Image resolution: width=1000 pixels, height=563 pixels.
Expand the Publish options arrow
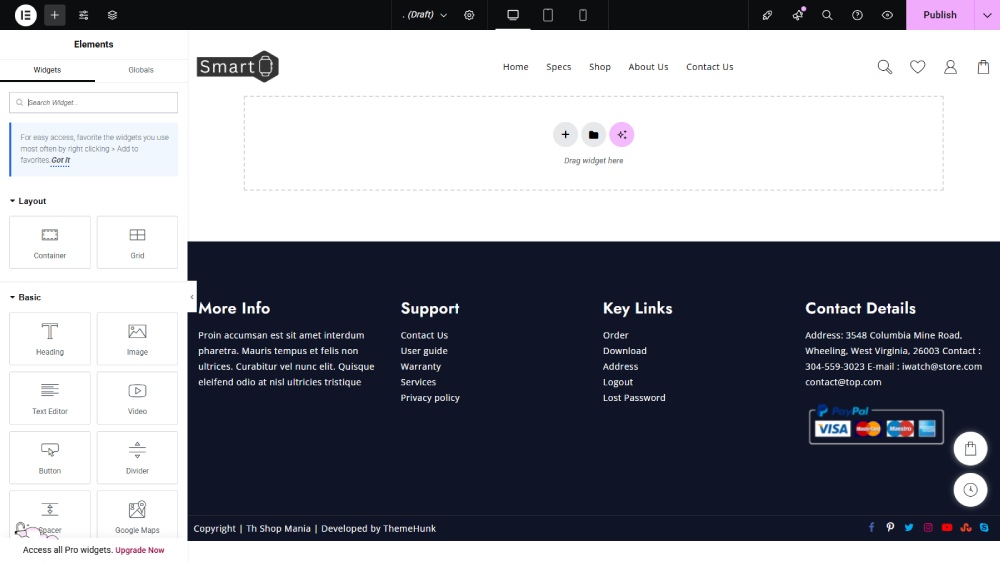point(987,15)
